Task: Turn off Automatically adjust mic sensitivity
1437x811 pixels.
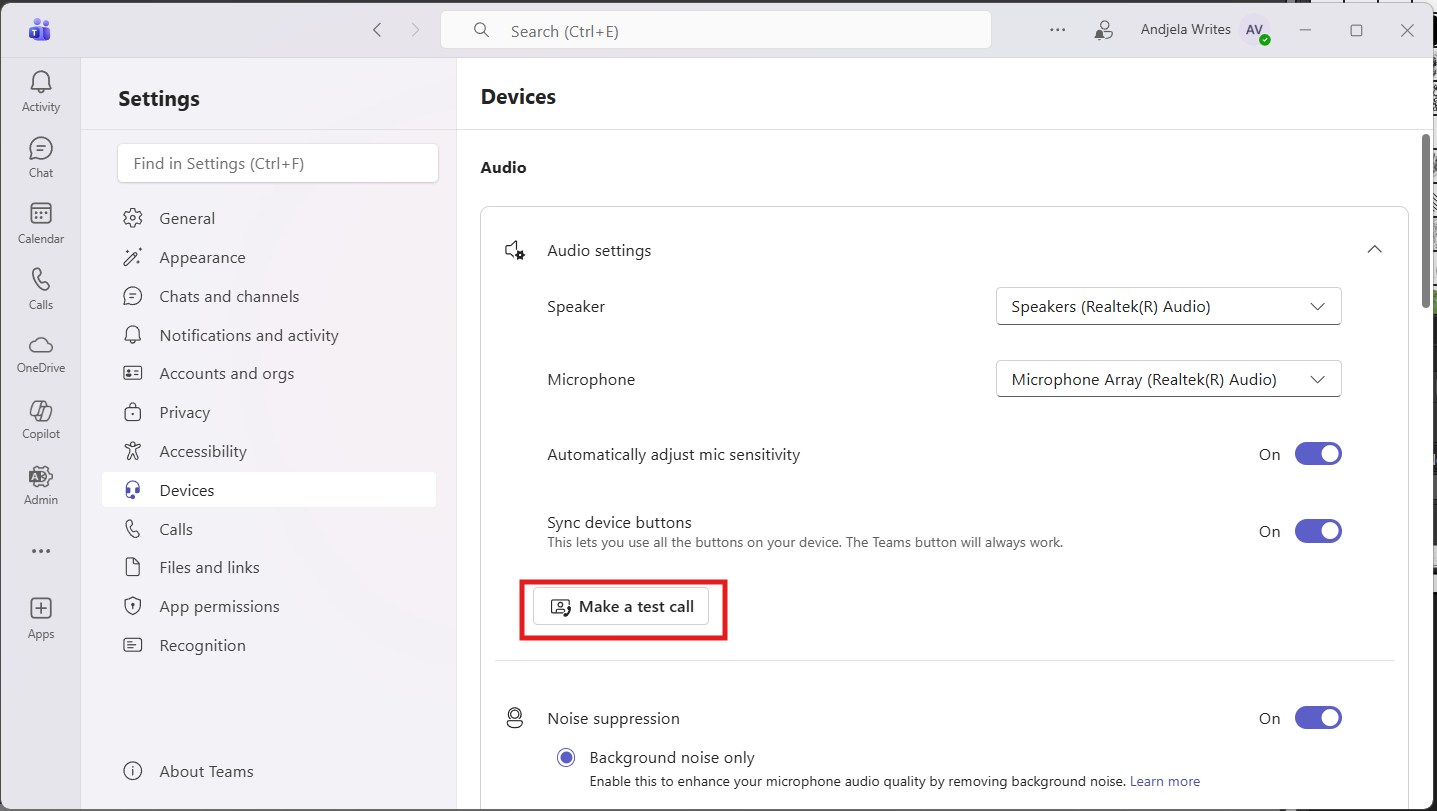Action: click(1317, 454)
